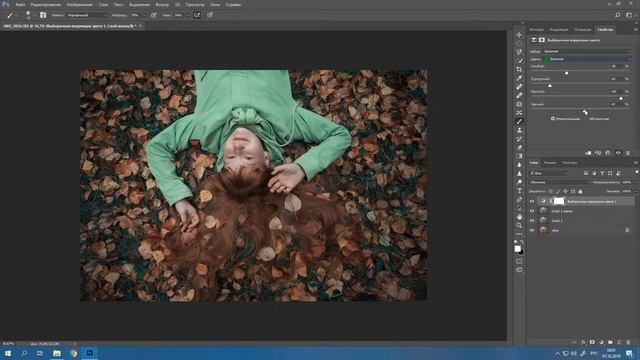640x360 pixels.
Task: Select the Type tool
Action: coord(519,191)
